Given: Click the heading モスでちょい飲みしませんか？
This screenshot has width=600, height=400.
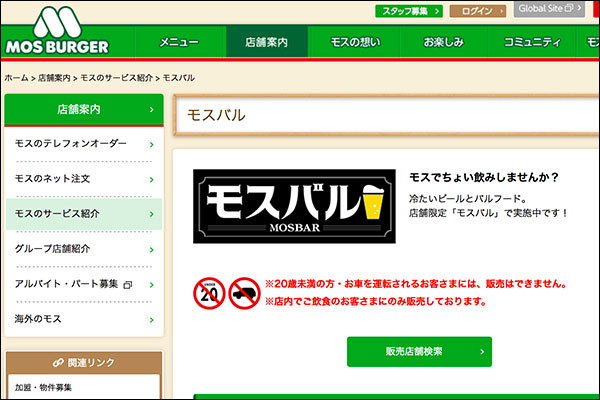Looking at the screenshot, I should click(484, 177).
